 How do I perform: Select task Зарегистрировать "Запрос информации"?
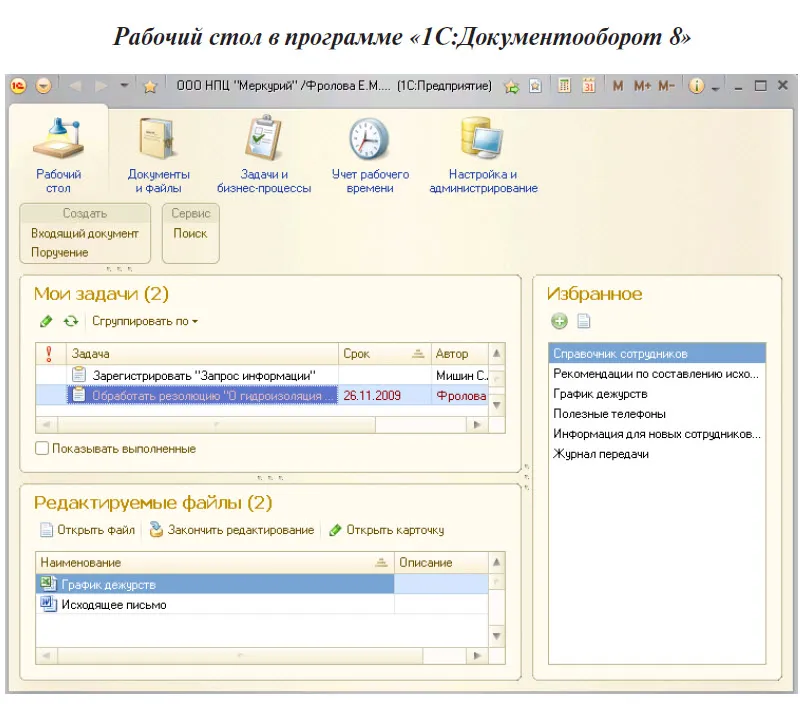pos(204,376)
